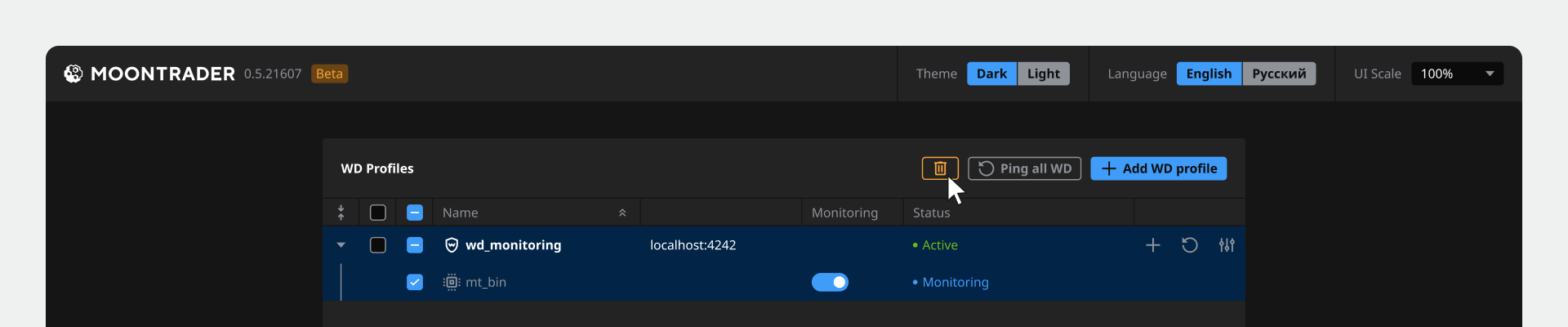
Task: Uncheck the mt_bin blue checkbox
Action: [415, 282]
